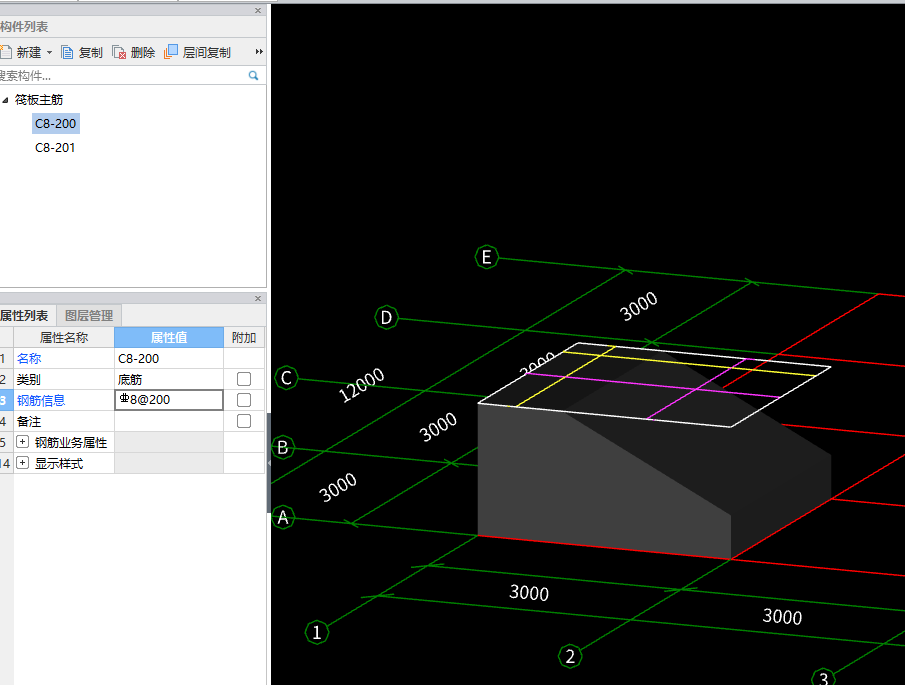
Task: Toggle the 钢筋信息 附加 checkbox
Action: click(244, 400)
